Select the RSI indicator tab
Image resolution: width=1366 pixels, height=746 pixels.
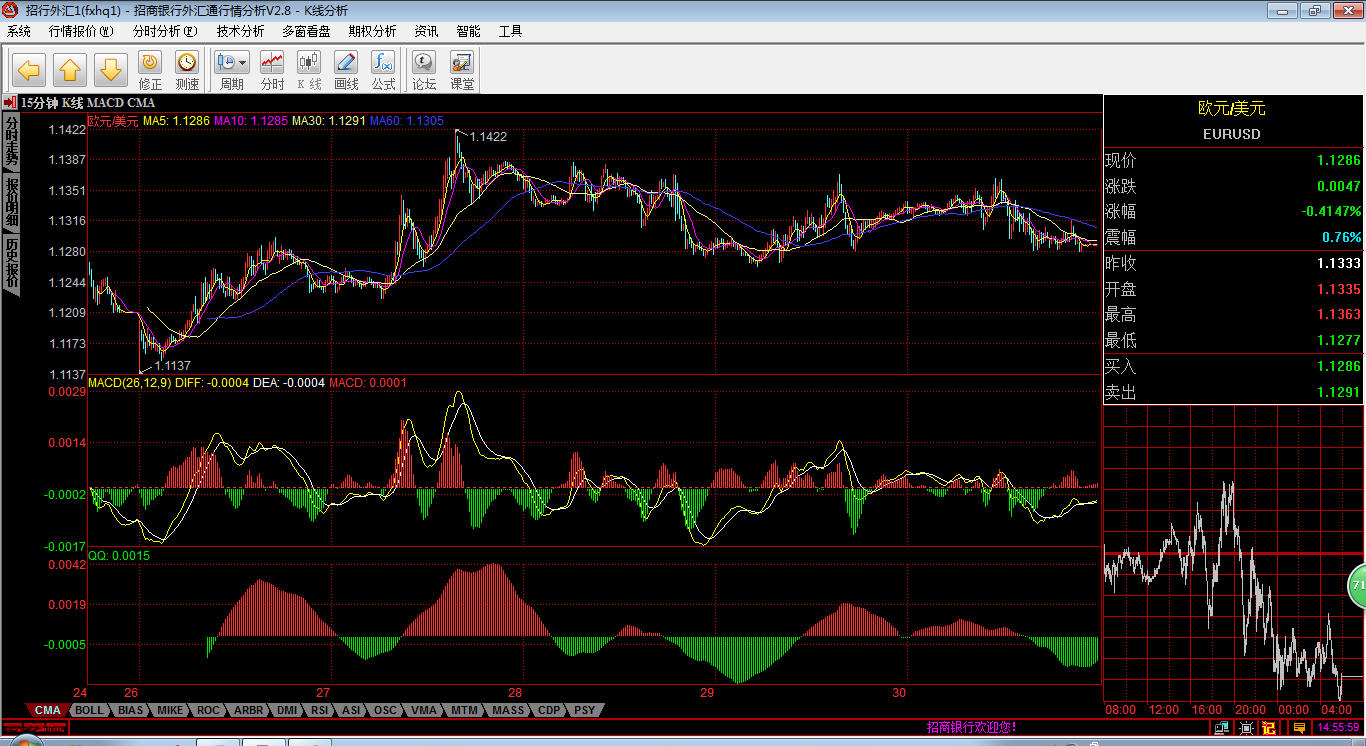click(x=319, y=710)
